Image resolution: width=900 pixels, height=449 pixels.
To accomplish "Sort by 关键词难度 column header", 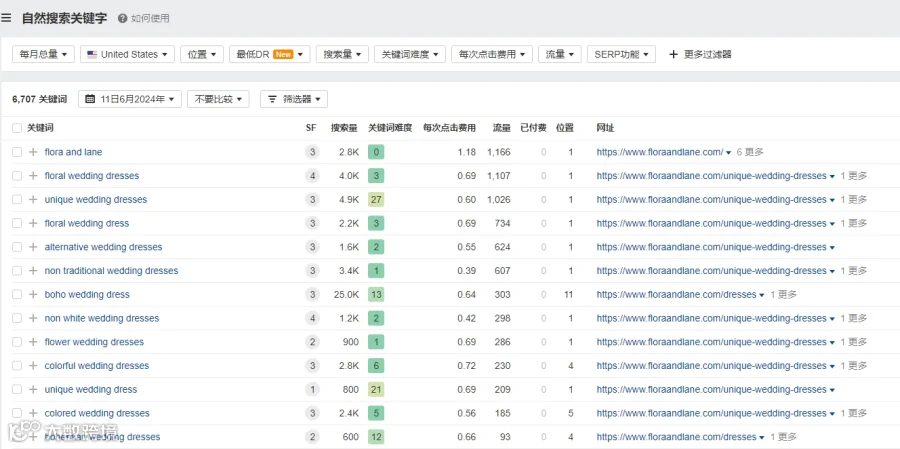I will 390,128.
